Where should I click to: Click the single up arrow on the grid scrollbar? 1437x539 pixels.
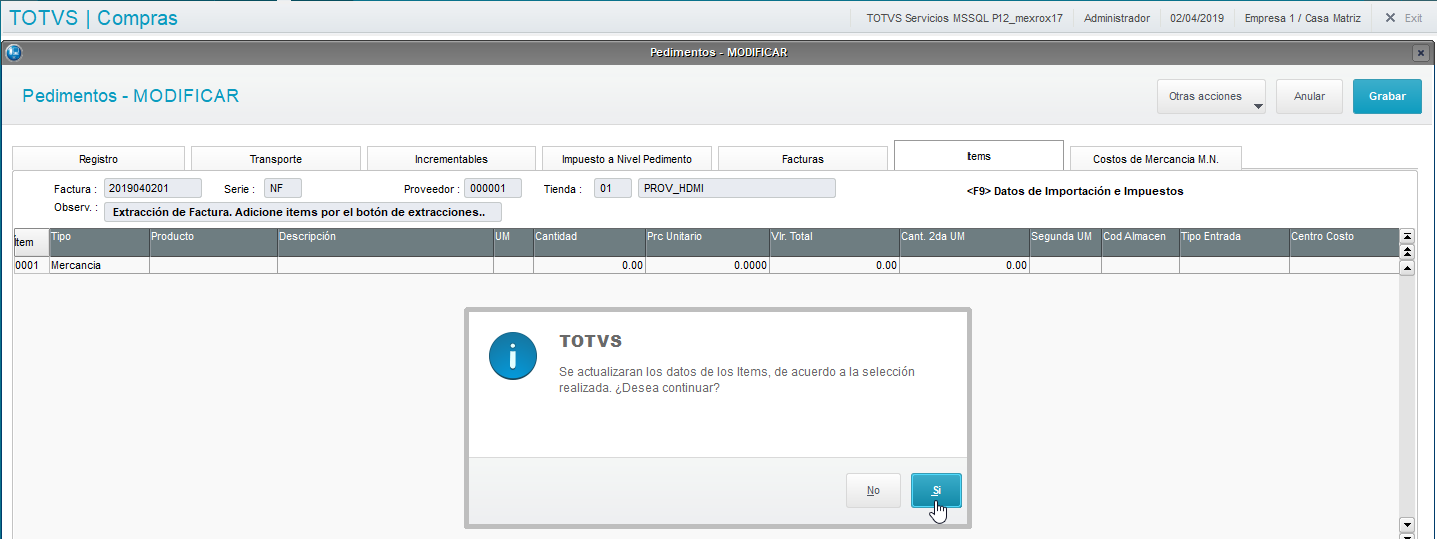point(1407,268)
